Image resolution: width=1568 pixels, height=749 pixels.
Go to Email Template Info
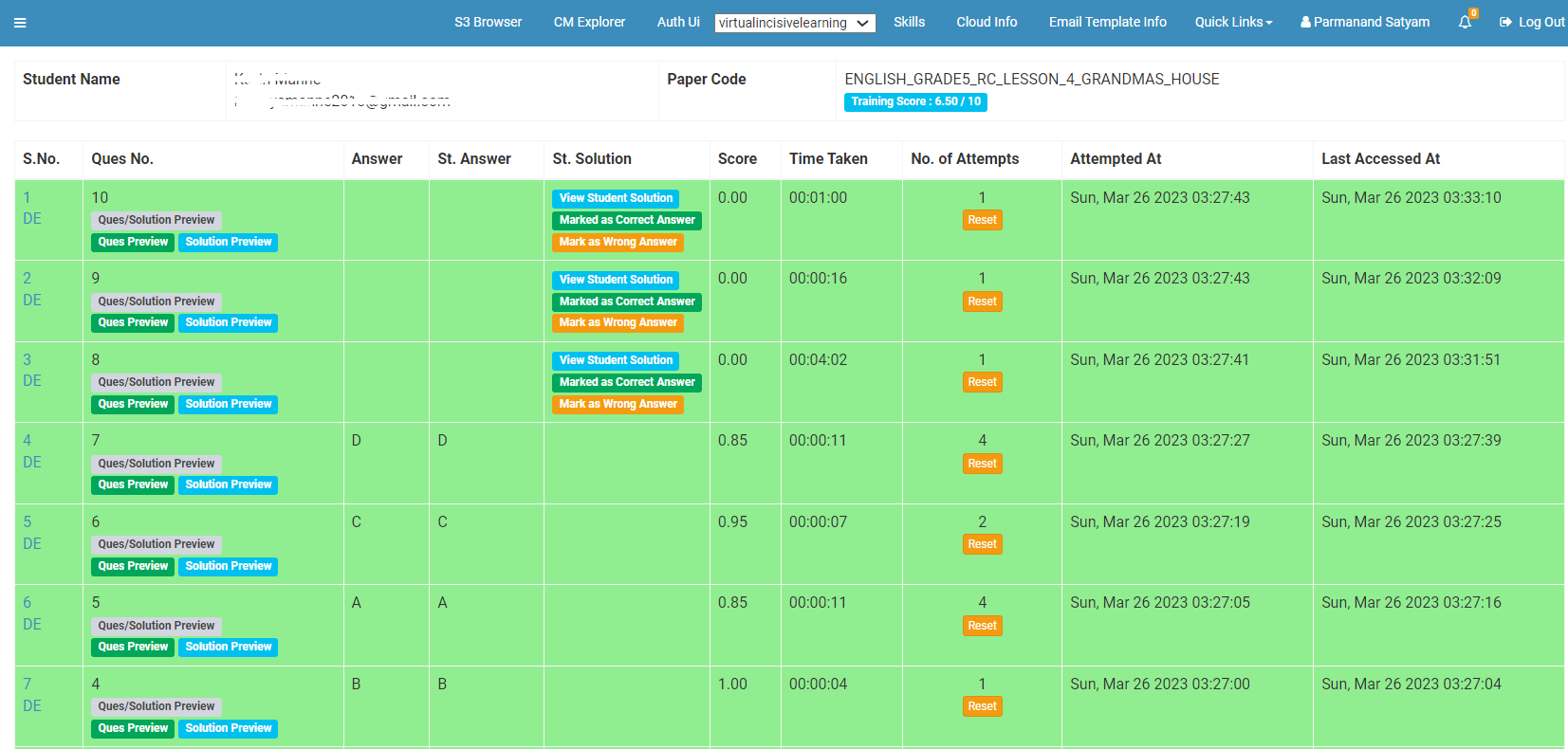(x=1107, y=22)
